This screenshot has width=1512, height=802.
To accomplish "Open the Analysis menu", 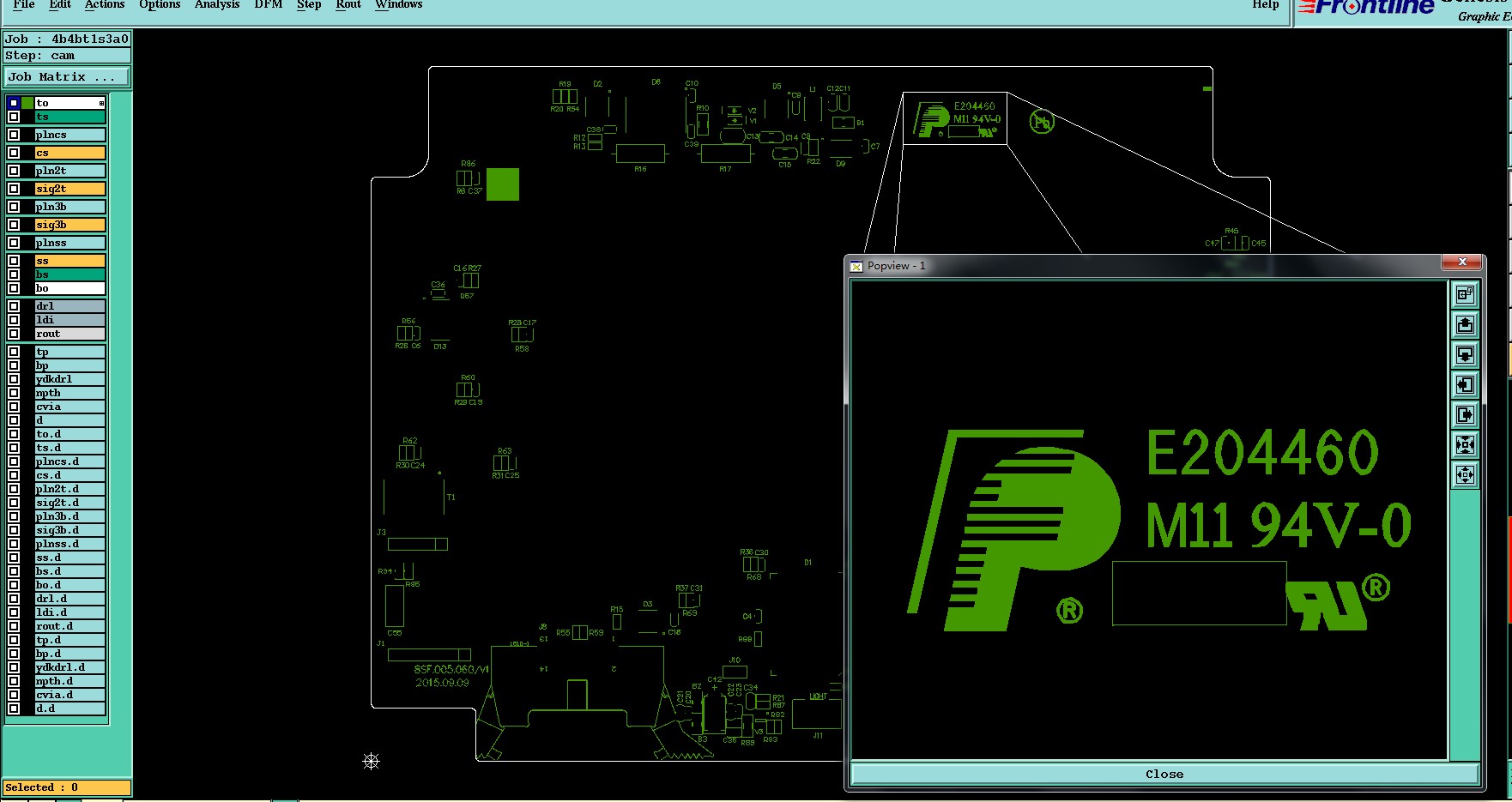I will tap(217, 5).
